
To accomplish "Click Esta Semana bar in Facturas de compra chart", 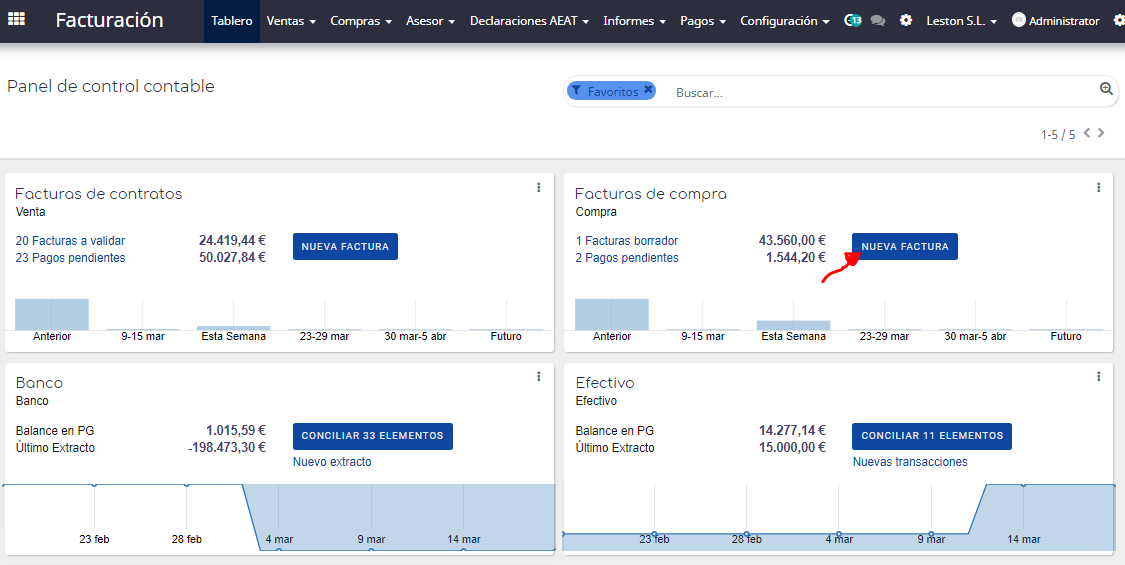I will point(793,325).
